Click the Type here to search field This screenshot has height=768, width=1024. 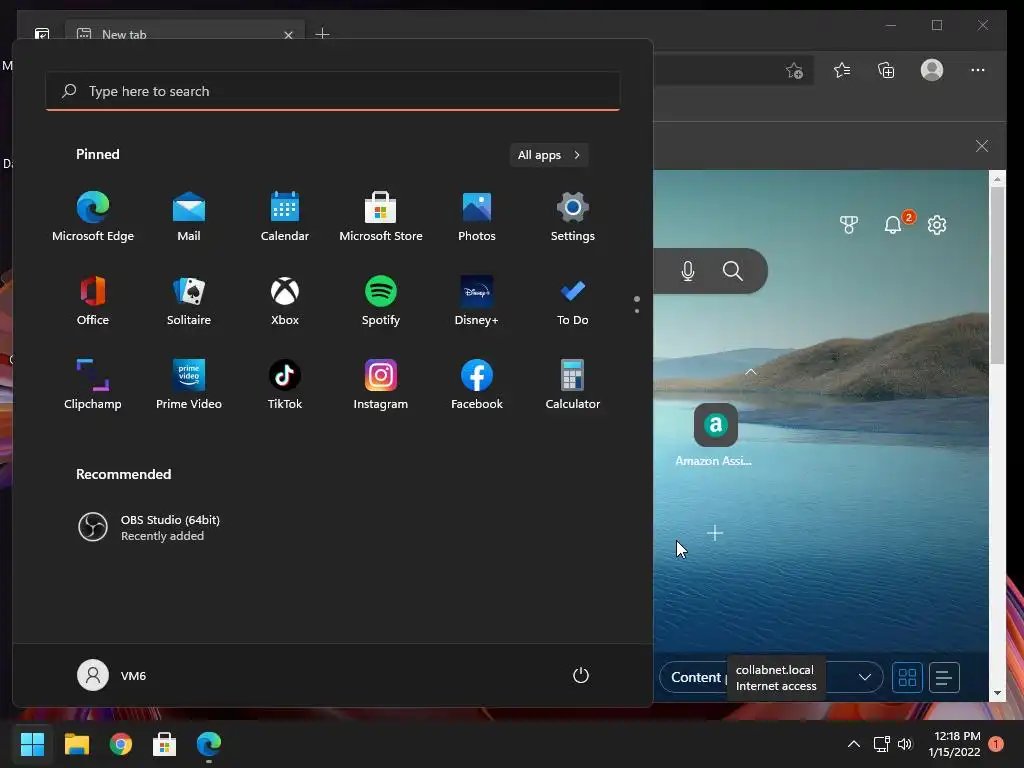(333, 91)
